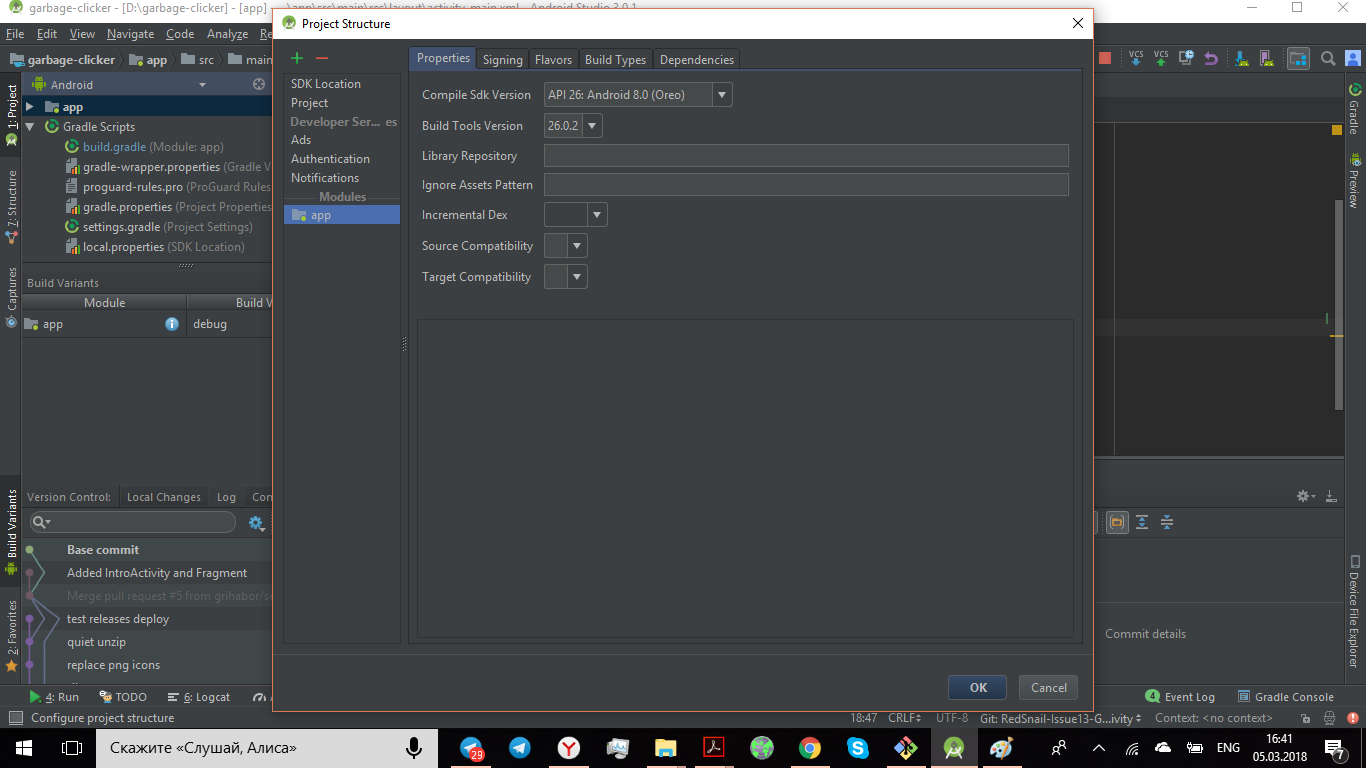Click the Collapse All icon in commit pane
Screen dimensions: 1366x768
tap(1166, 522)
